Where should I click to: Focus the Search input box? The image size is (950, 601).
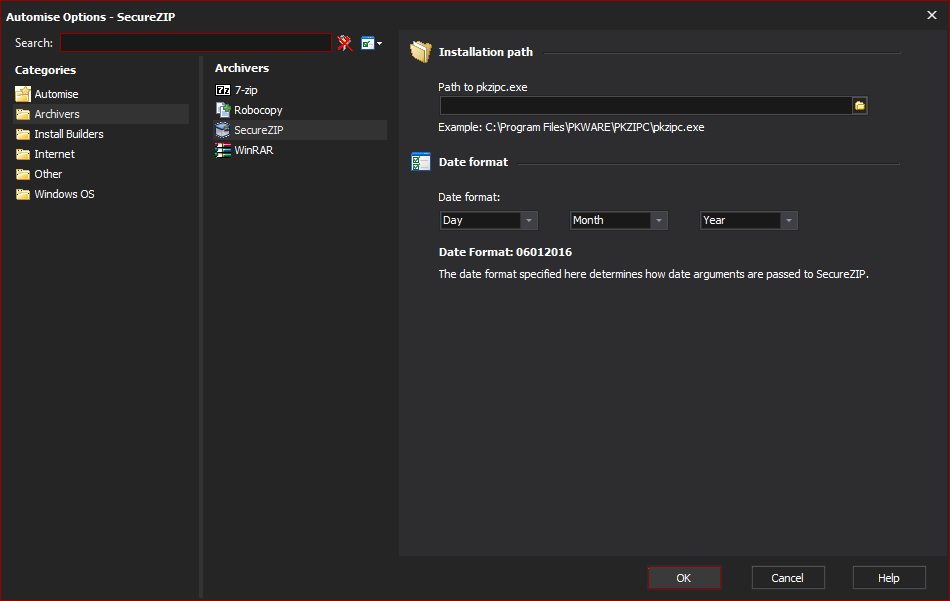pyautogui.click(x=196, y=43)
